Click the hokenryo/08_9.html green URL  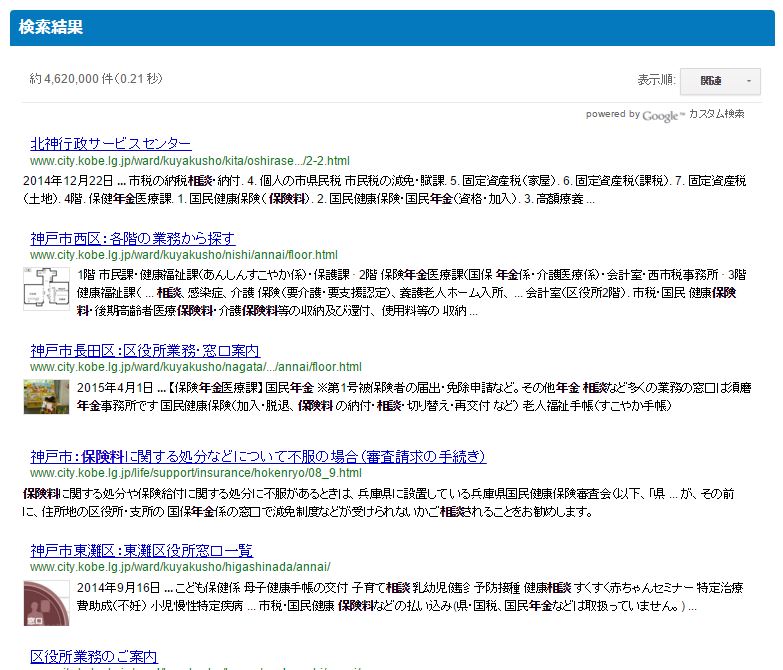[196, 472]
